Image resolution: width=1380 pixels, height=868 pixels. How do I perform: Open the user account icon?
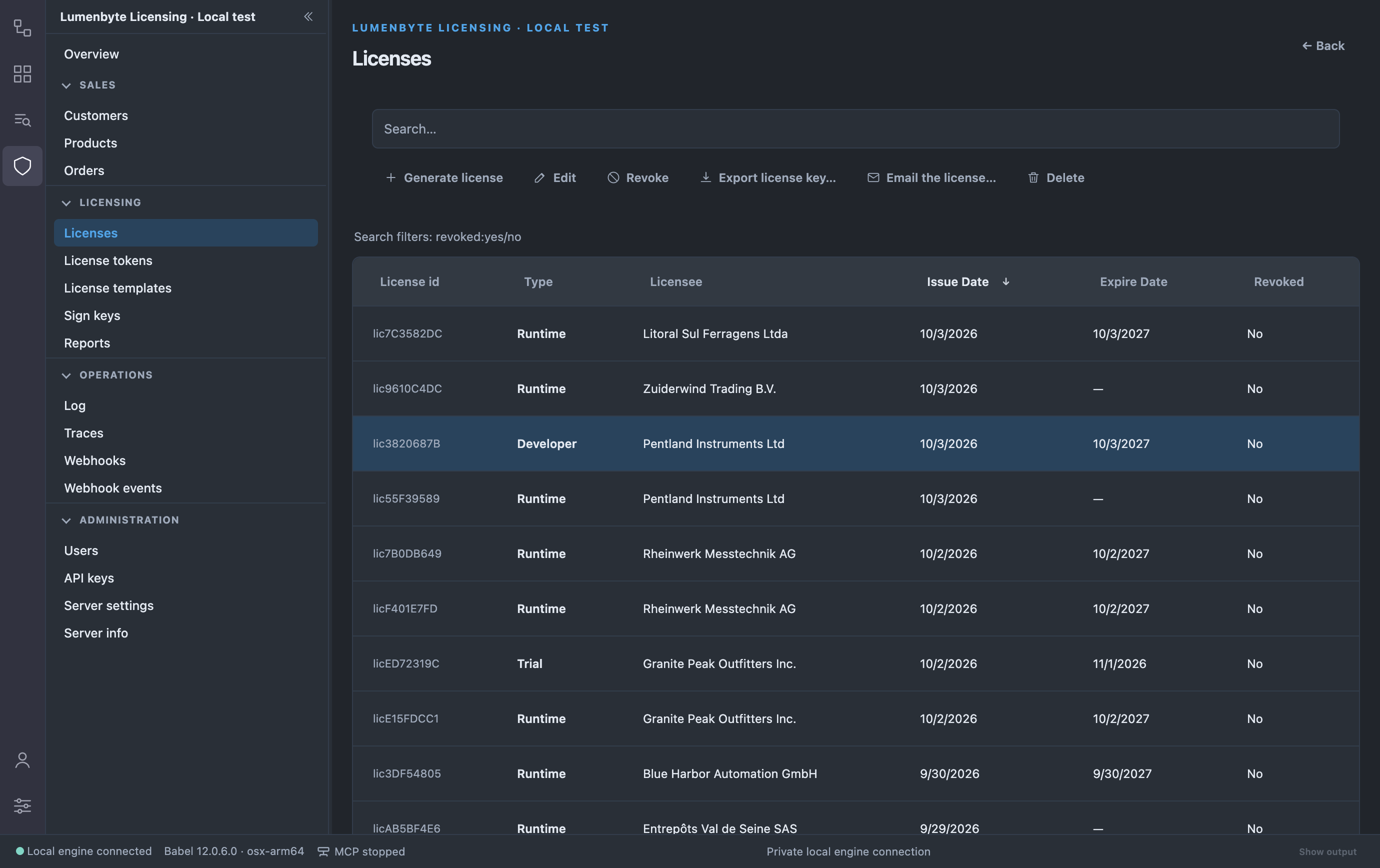22,760
